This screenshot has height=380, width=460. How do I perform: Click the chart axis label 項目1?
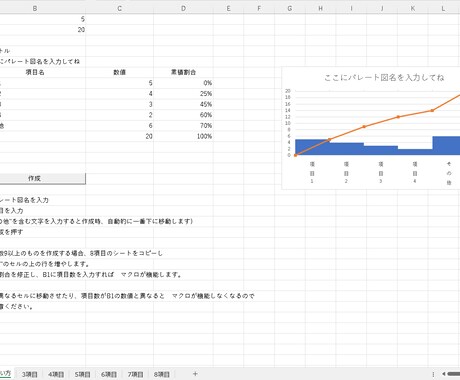(312, 172)
